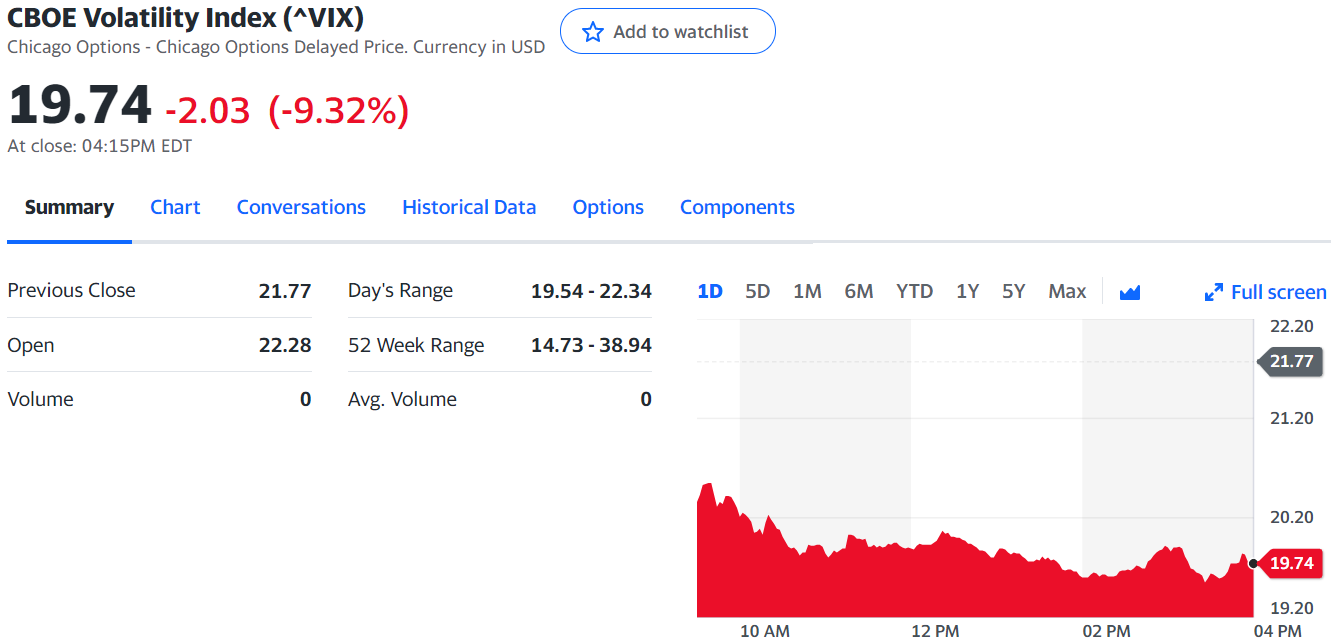This screenshot has height=640, width=1331.
Task: Switch chart to 5D range
Action: click(758, 291)
